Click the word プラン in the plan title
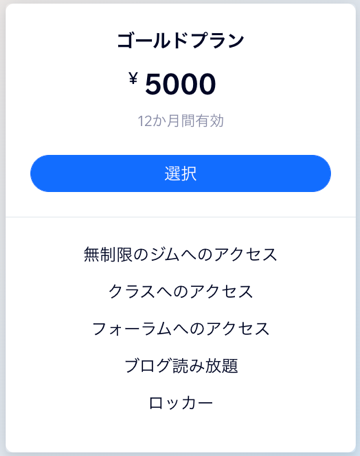Image resolution: width=360 pixels, height=456 pixels. click(217, 40)
